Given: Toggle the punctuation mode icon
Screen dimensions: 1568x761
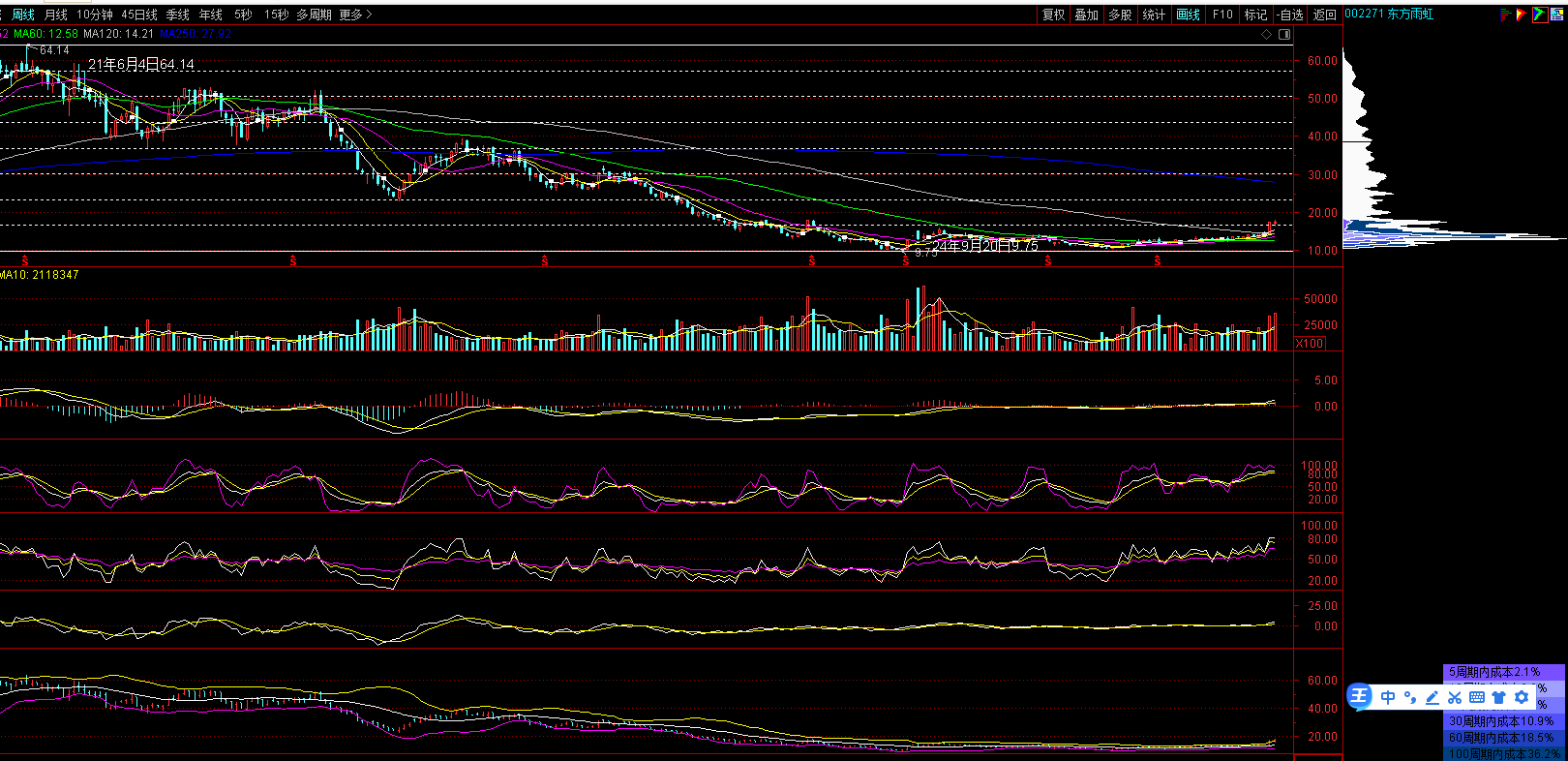Looking at the screenshot, I should click(1410, 697).
